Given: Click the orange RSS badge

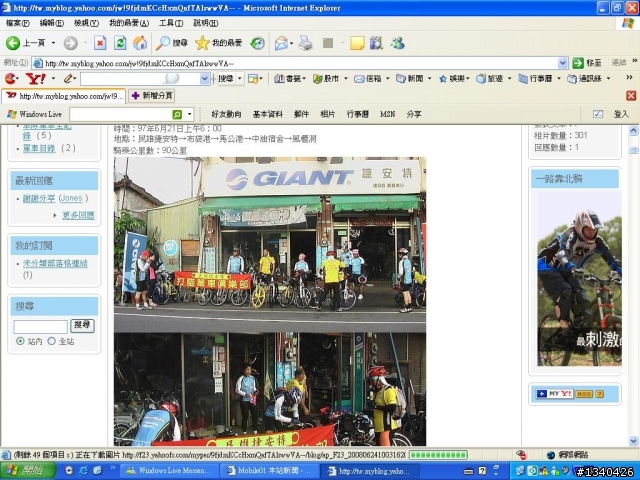Looking at the screenshot, I should tap(584, 394).
